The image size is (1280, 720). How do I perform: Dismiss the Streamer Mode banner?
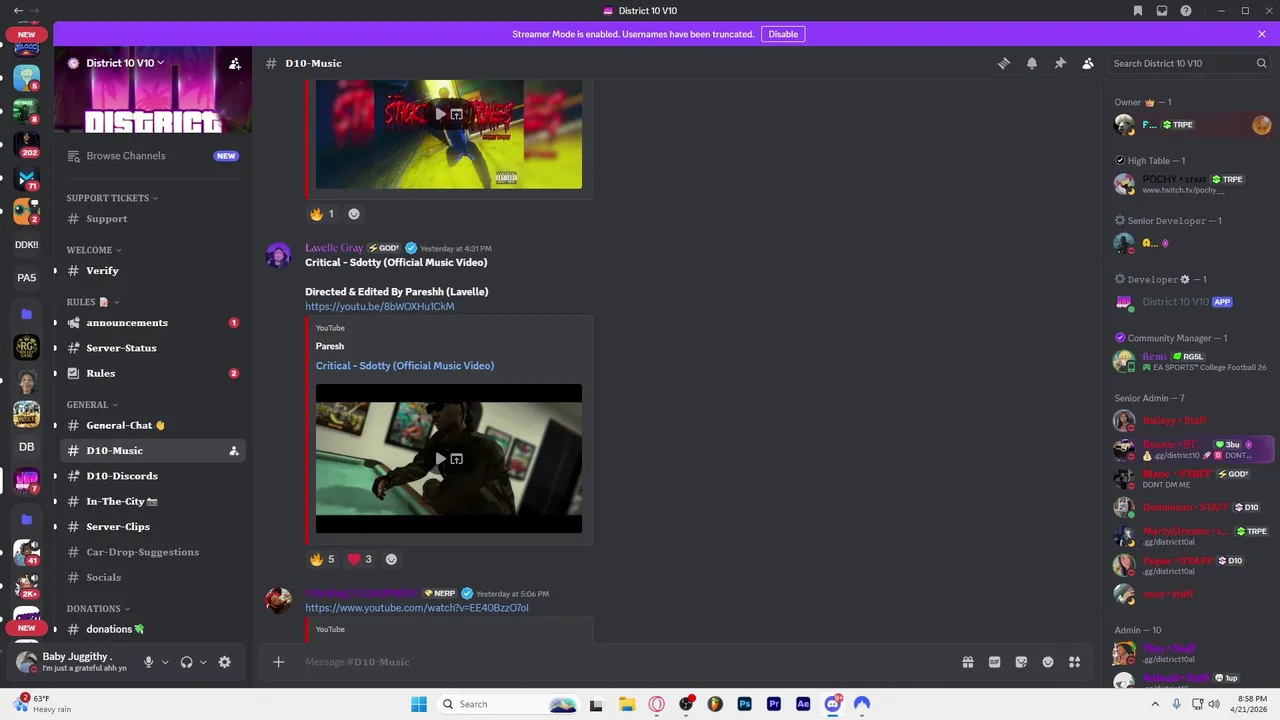coord(1262,34)
